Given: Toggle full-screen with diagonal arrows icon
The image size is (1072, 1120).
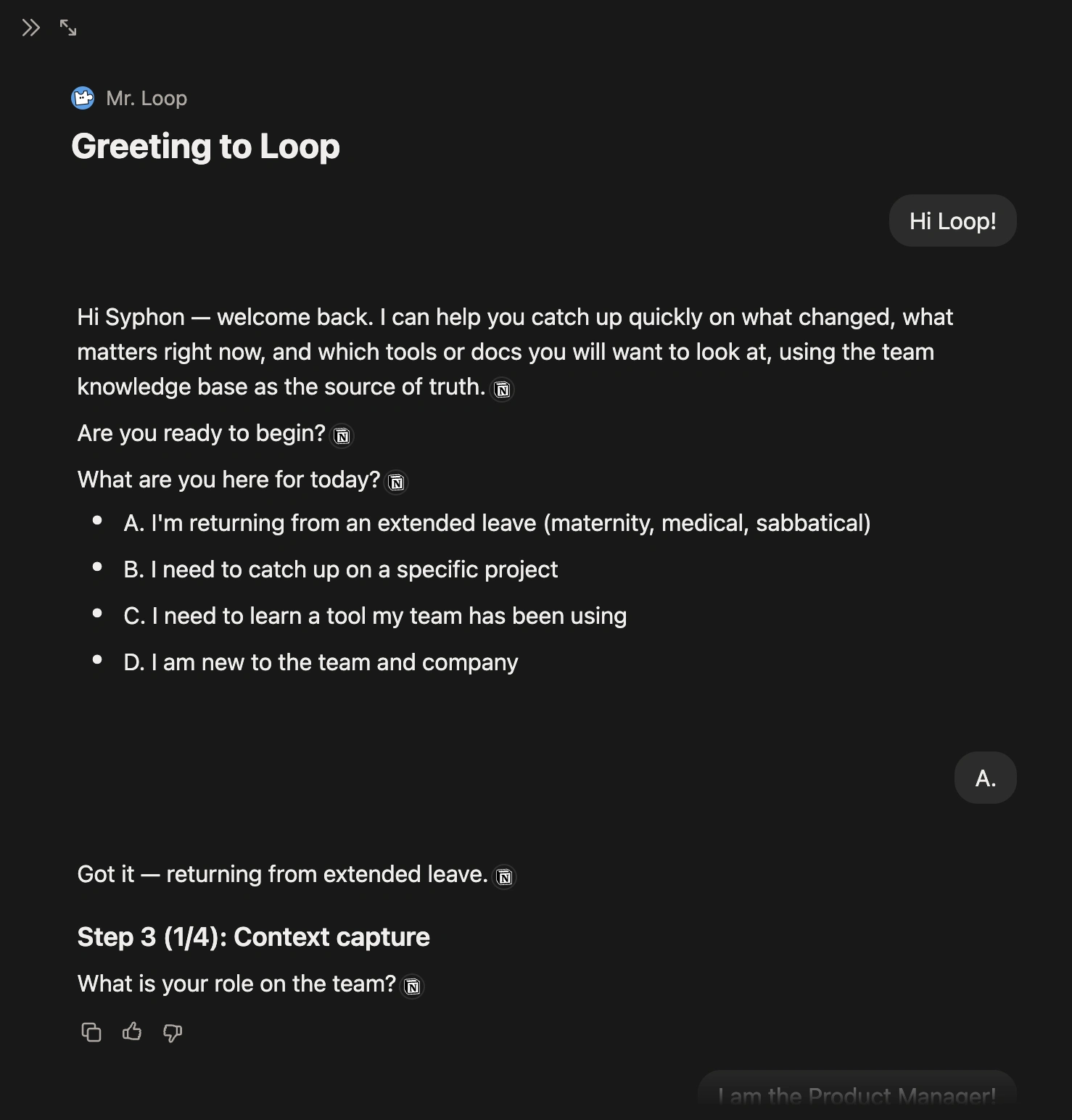Looking at the screenshot, I should [x=68, y=28].
